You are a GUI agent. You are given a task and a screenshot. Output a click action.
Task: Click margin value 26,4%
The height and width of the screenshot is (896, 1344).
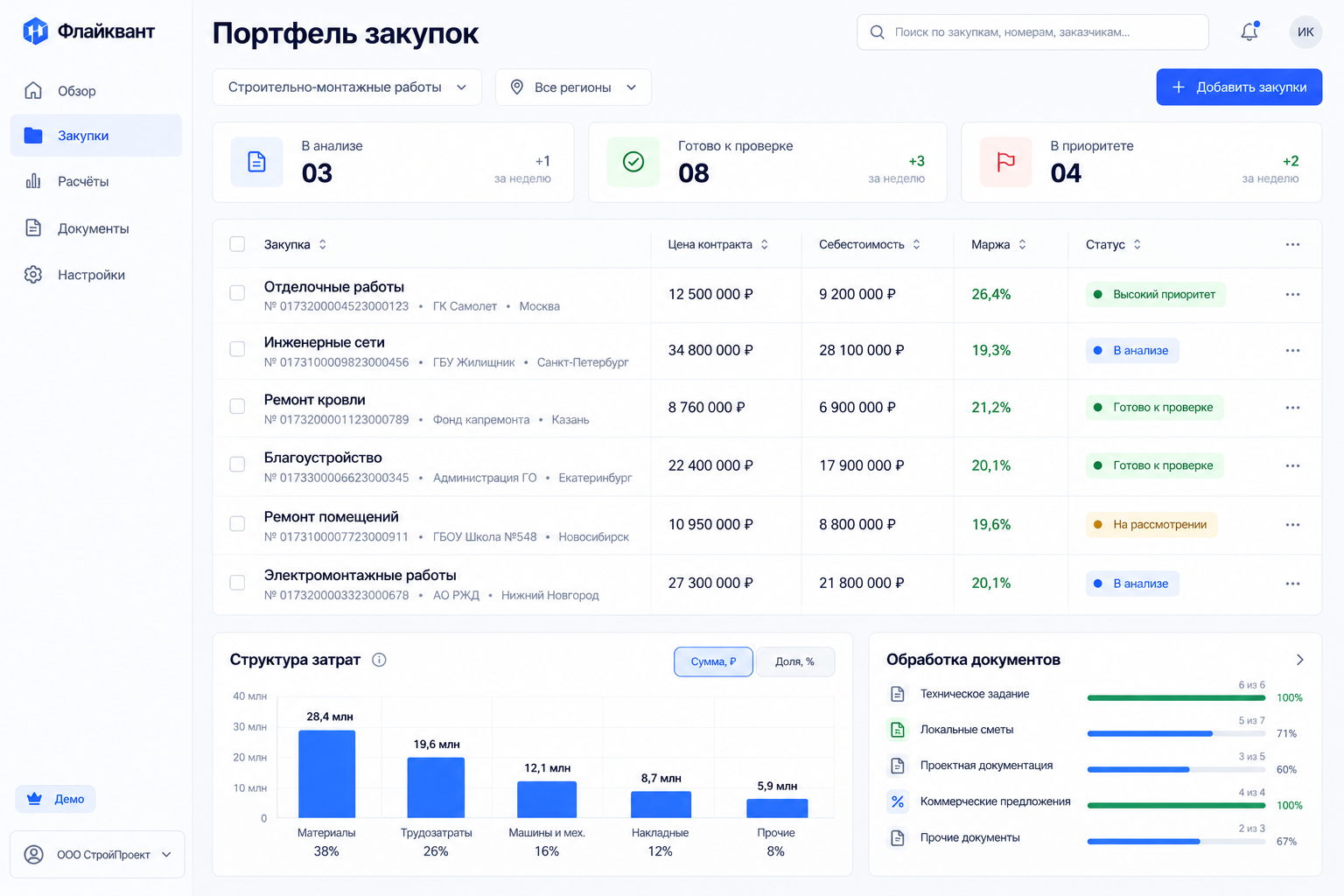pos(991,295)
